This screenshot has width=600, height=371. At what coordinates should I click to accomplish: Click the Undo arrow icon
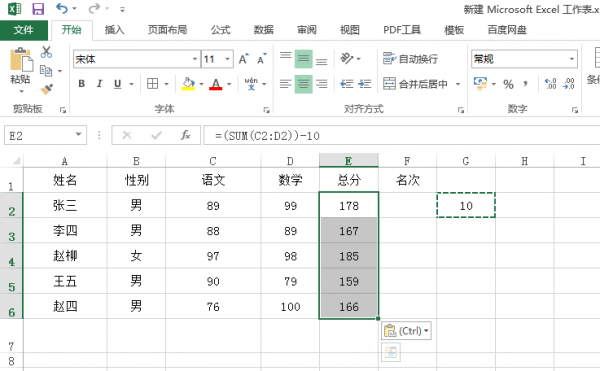(x=62, y=8)
